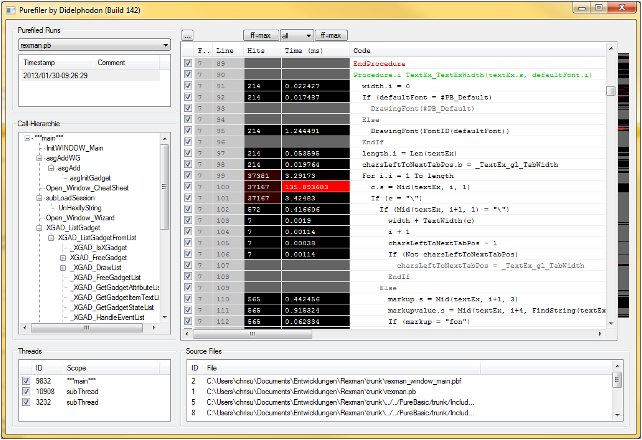
Task: Toggle the subThread 10908 checkbox
Action: 26,391
